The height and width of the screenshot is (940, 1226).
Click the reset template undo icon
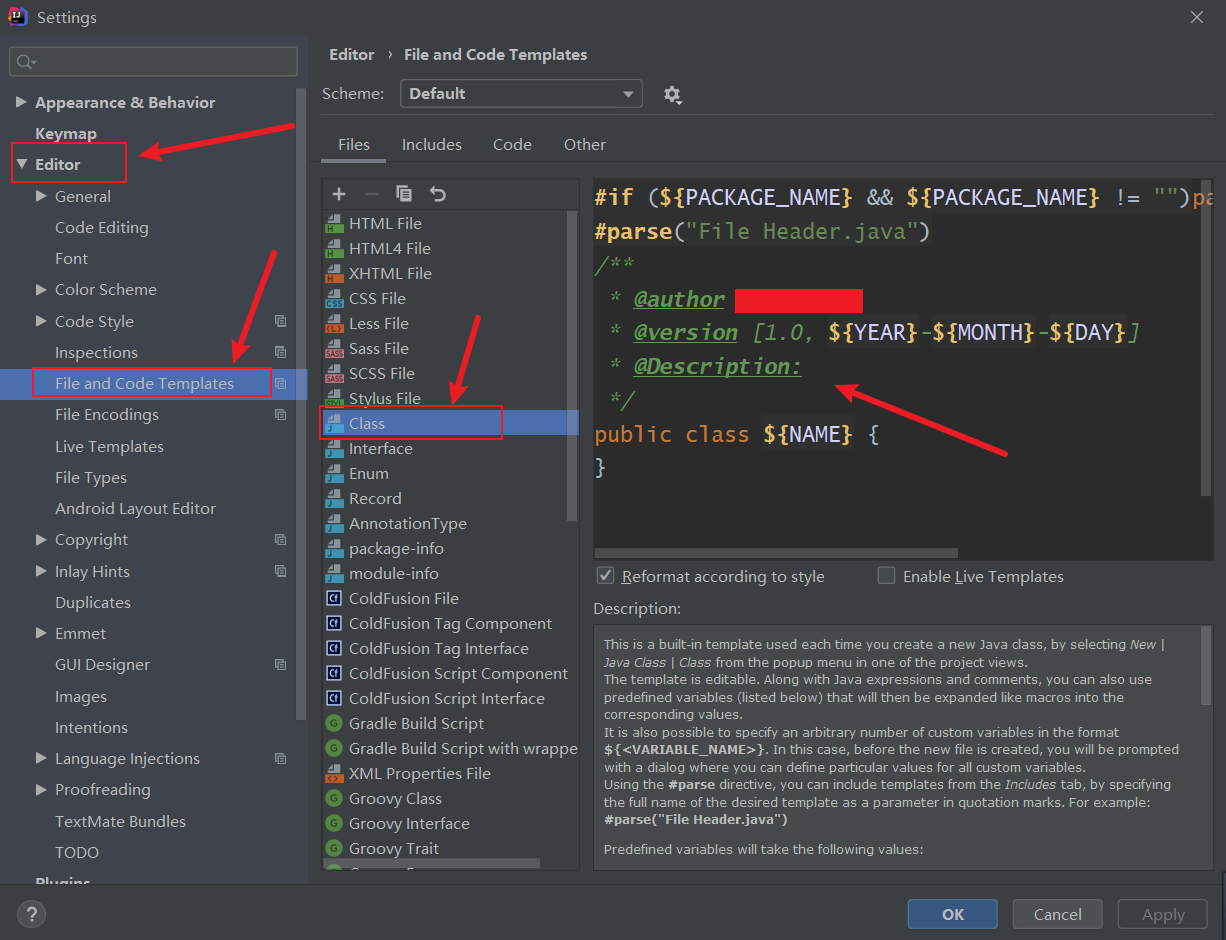click(x=437, y=194)
